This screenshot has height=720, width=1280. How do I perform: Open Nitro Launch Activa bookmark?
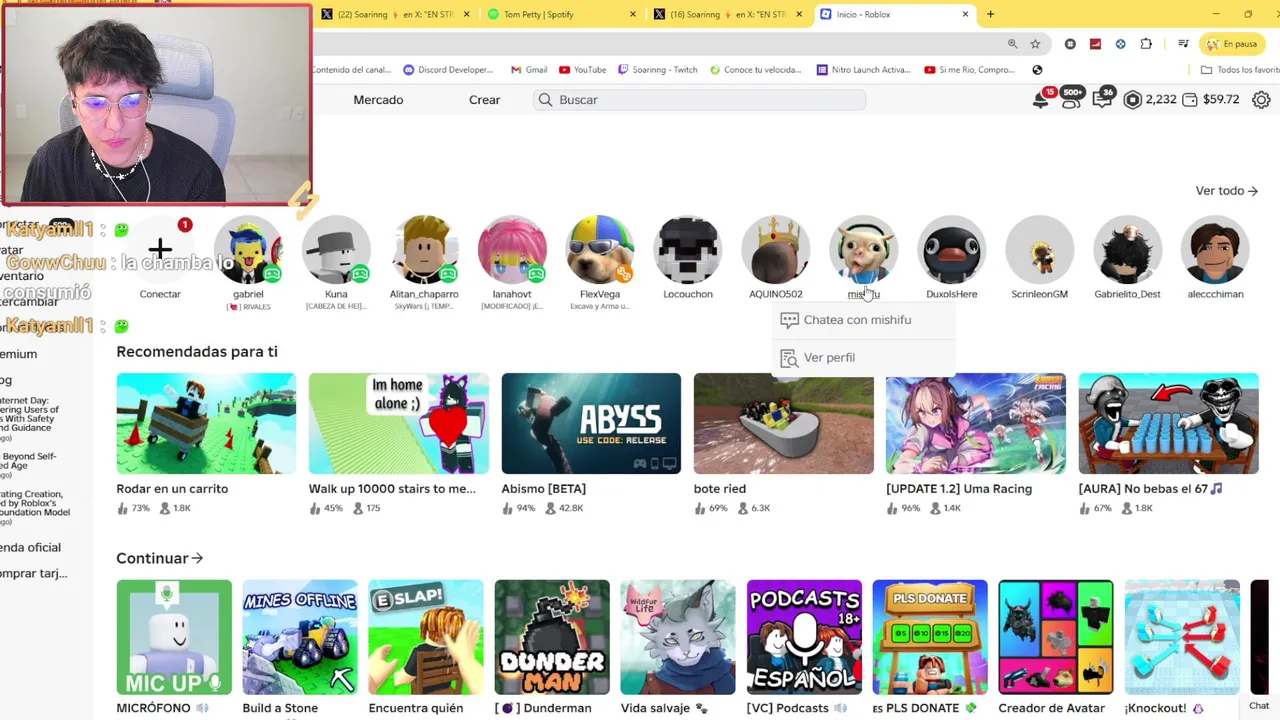(863, 70)
